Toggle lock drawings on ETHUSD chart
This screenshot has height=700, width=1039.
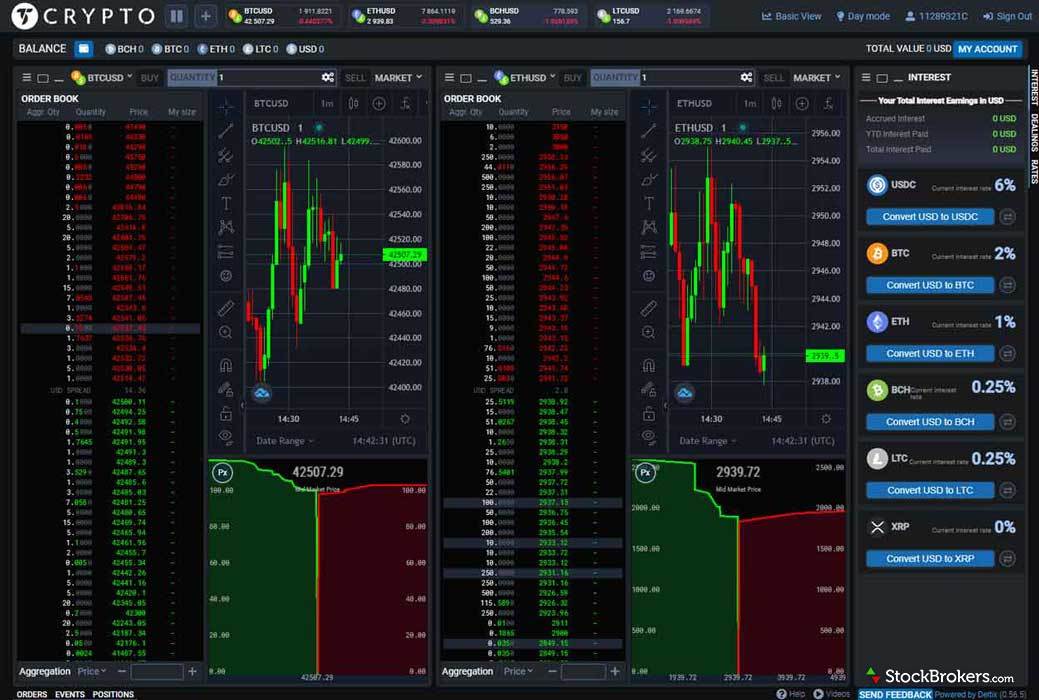point(649,413)
